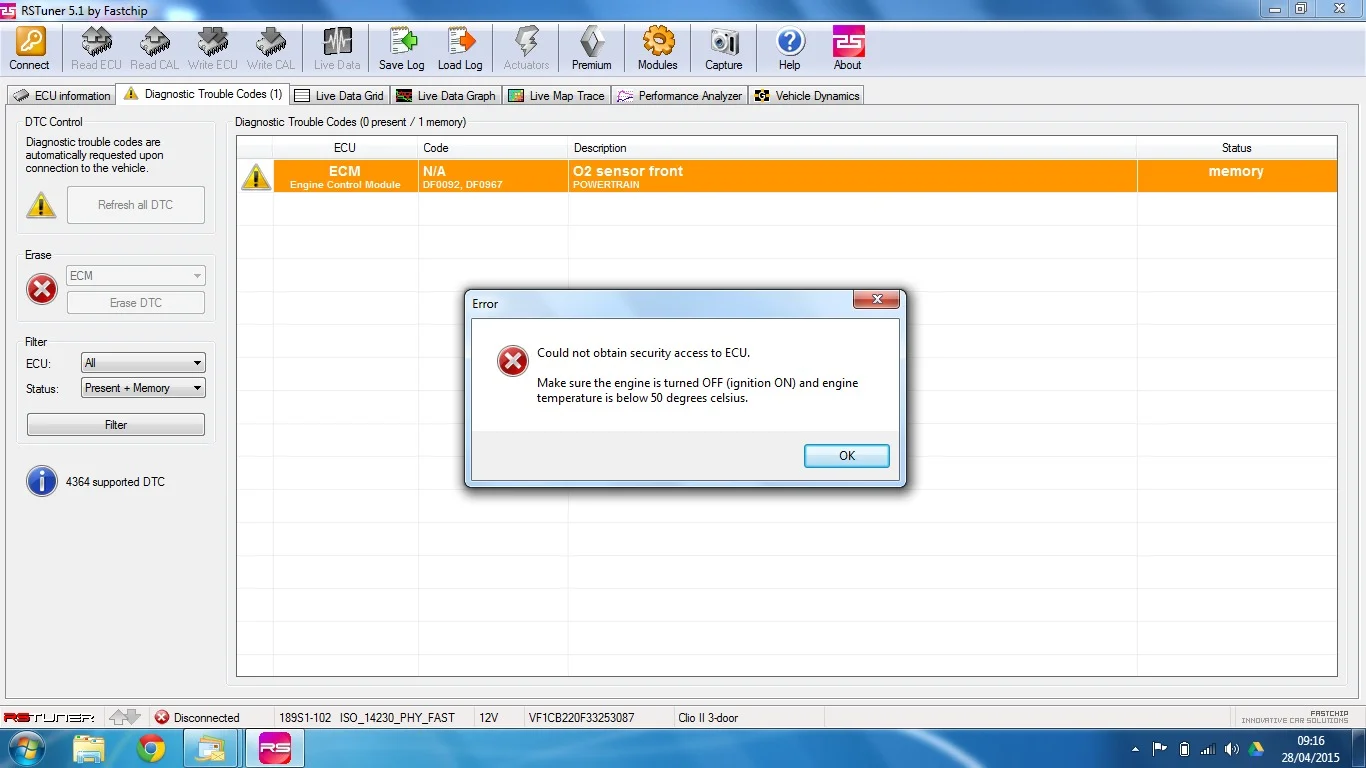Click the 189S1-102 status bar entry
1366x768 pixels.
tap(303, 718)
